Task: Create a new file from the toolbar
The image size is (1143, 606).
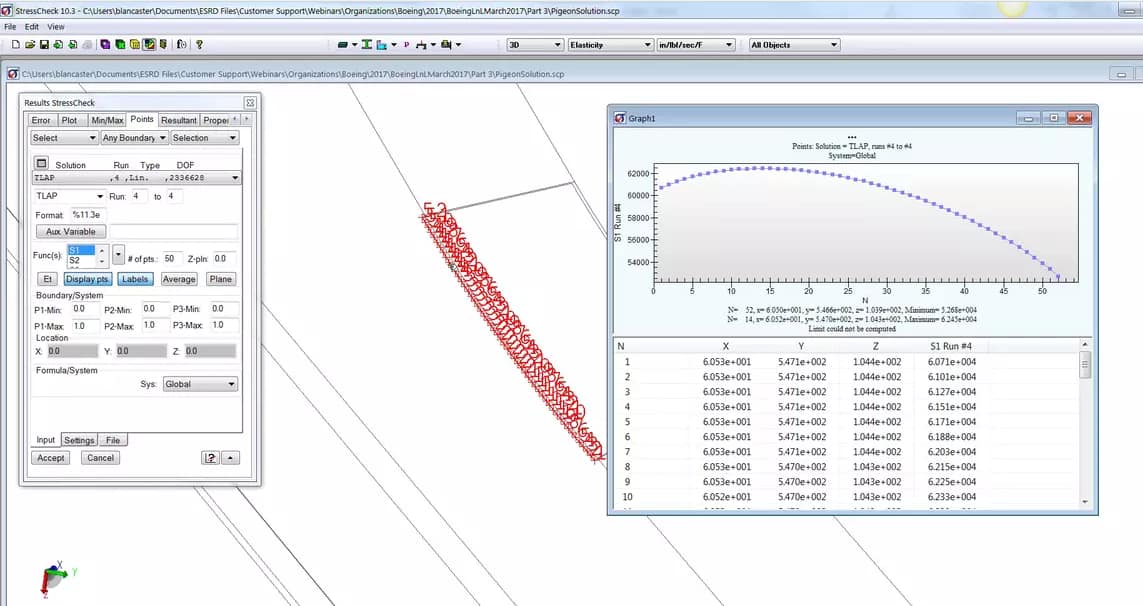Action: pyautogui.click(x=15, y=44)
